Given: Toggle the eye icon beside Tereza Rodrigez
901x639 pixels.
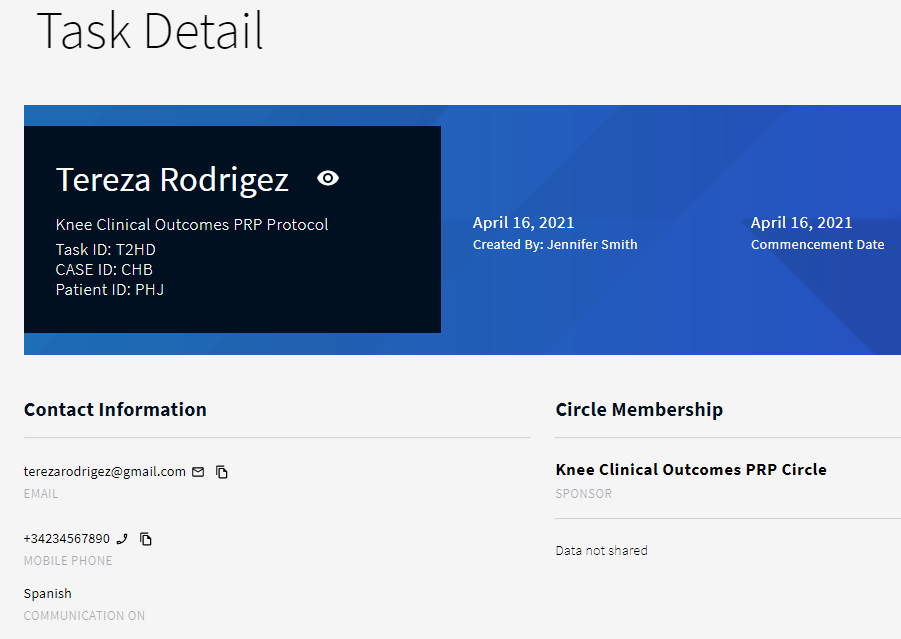Looking at the screenshot, I should [x=328, y=178].
